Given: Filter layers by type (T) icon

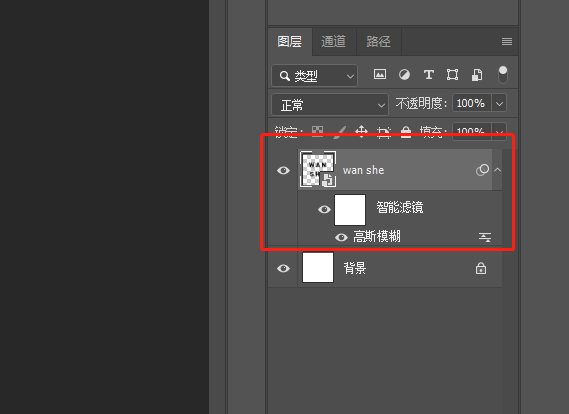Looking at the screenshot, I should 429,75.
